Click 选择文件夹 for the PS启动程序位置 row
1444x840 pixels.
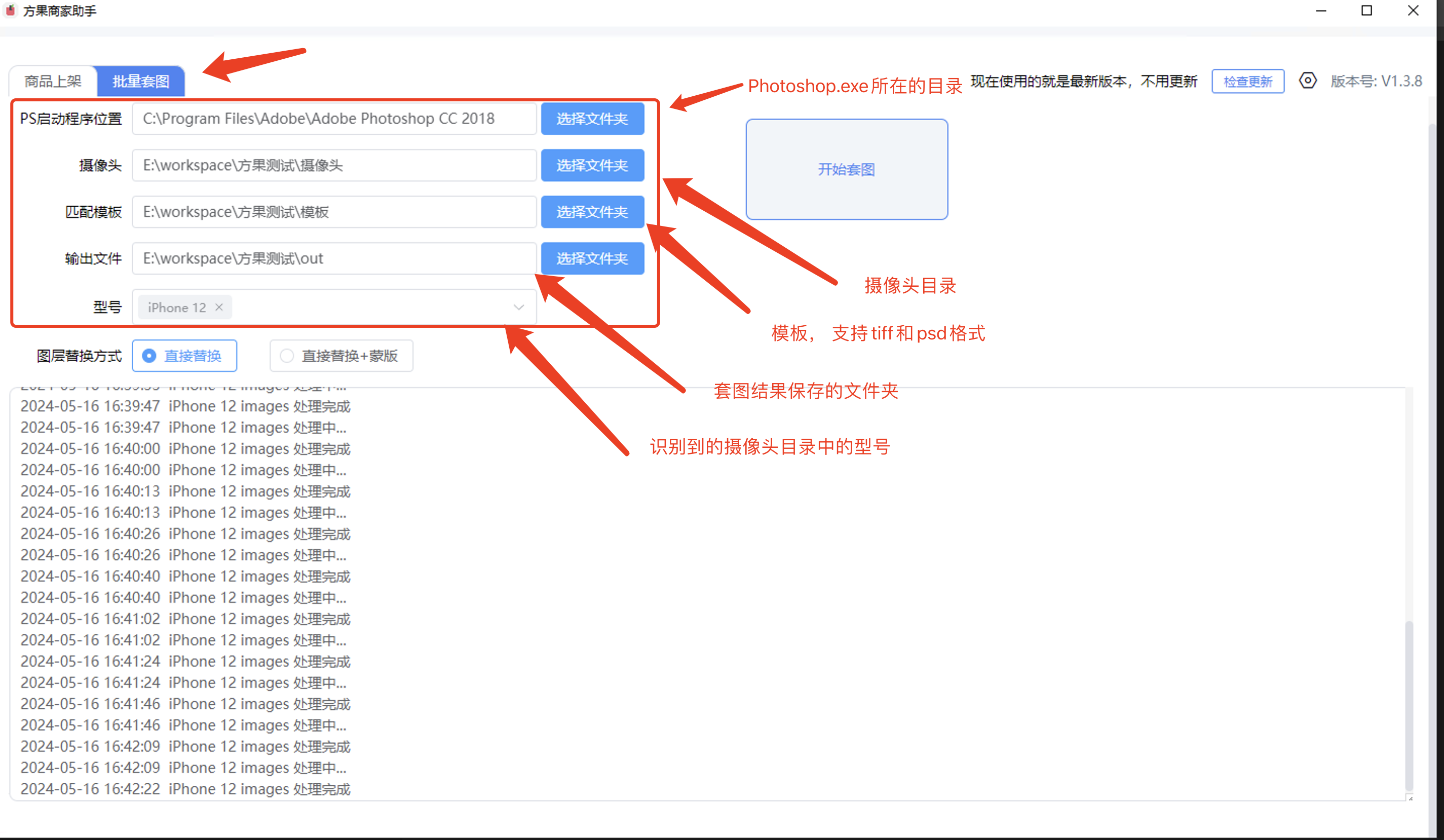(x=592, y=119)
